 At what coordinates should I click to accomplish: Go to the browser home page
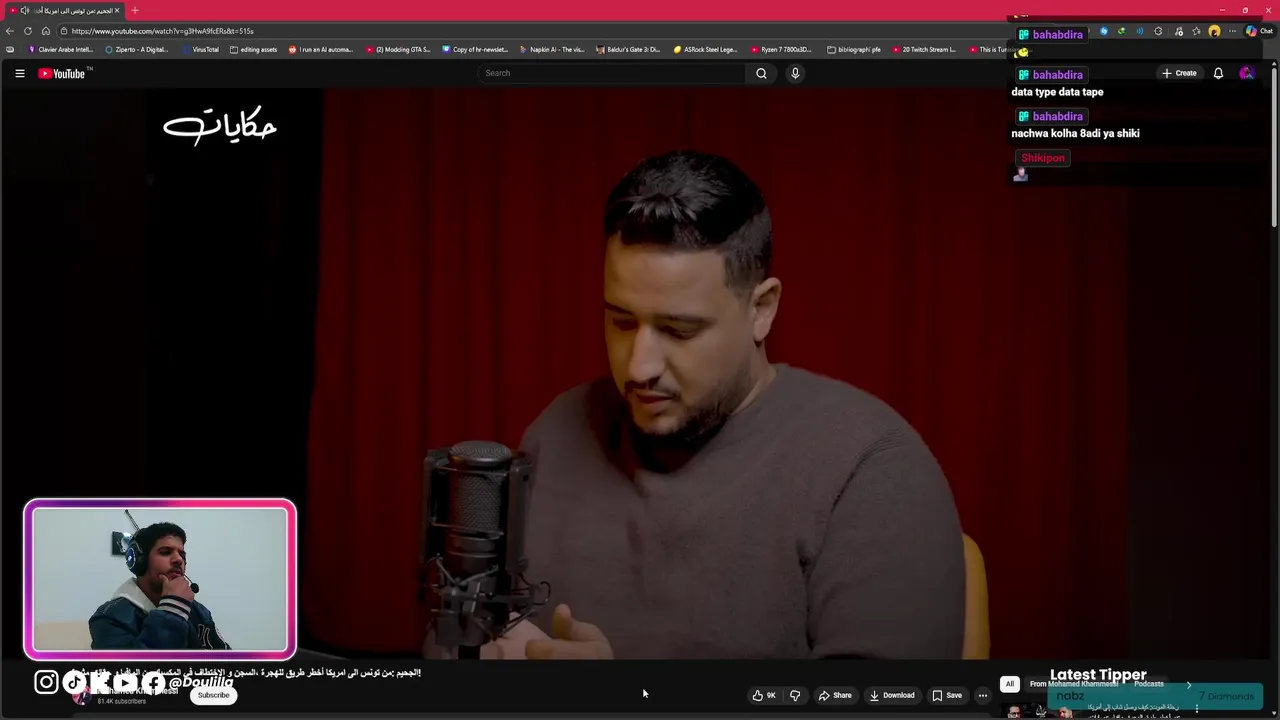pos(45,31)
